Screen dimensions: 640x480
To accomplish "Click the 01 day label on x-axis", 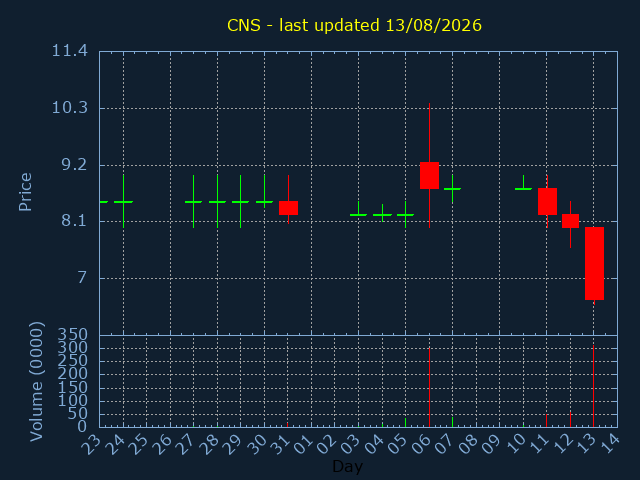I will [x=304, y=445].
